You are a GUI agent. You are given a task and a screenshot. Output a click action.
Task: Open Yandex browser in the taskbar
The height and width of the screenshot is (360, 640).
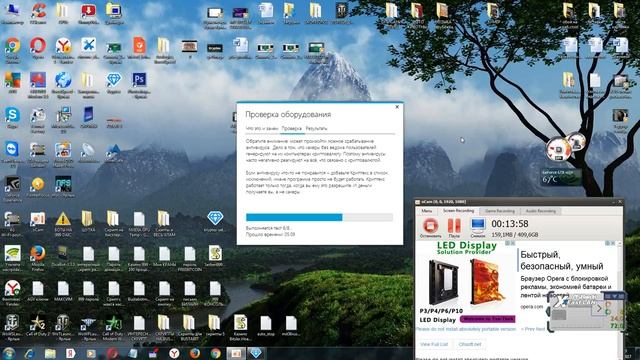tap(174, 353)
